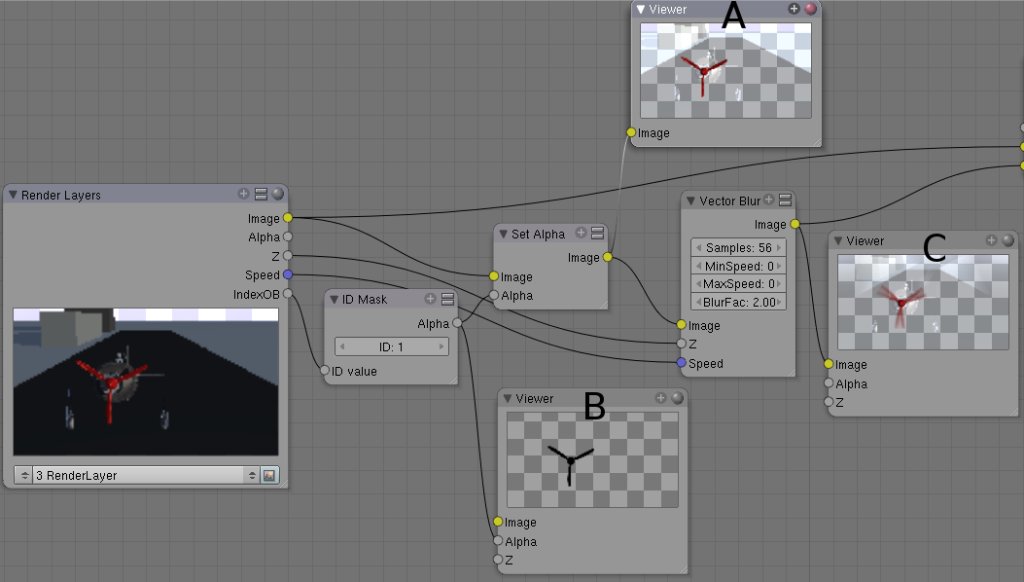Viewport: 1024px width, 582px height.
Task: Click the ID: 1 value field
Action: (x=391, y=347)
